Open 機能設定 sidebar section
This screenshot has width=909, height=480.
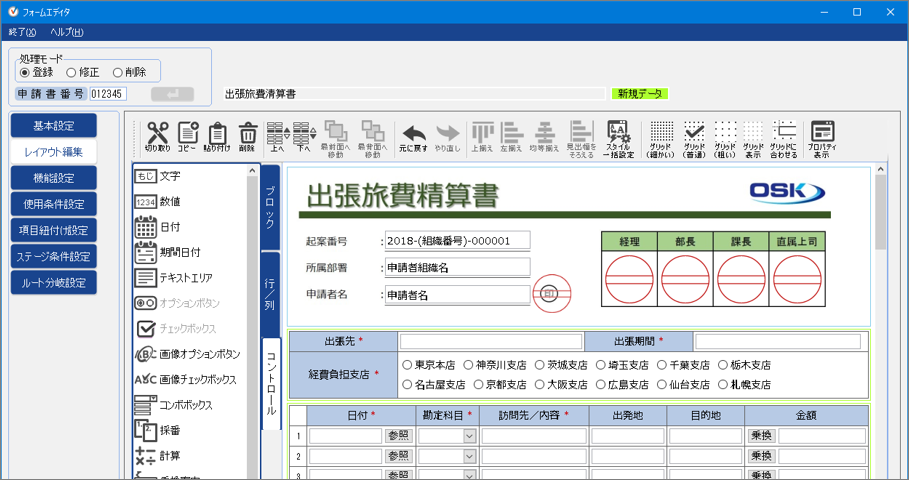tap(53, 178)
